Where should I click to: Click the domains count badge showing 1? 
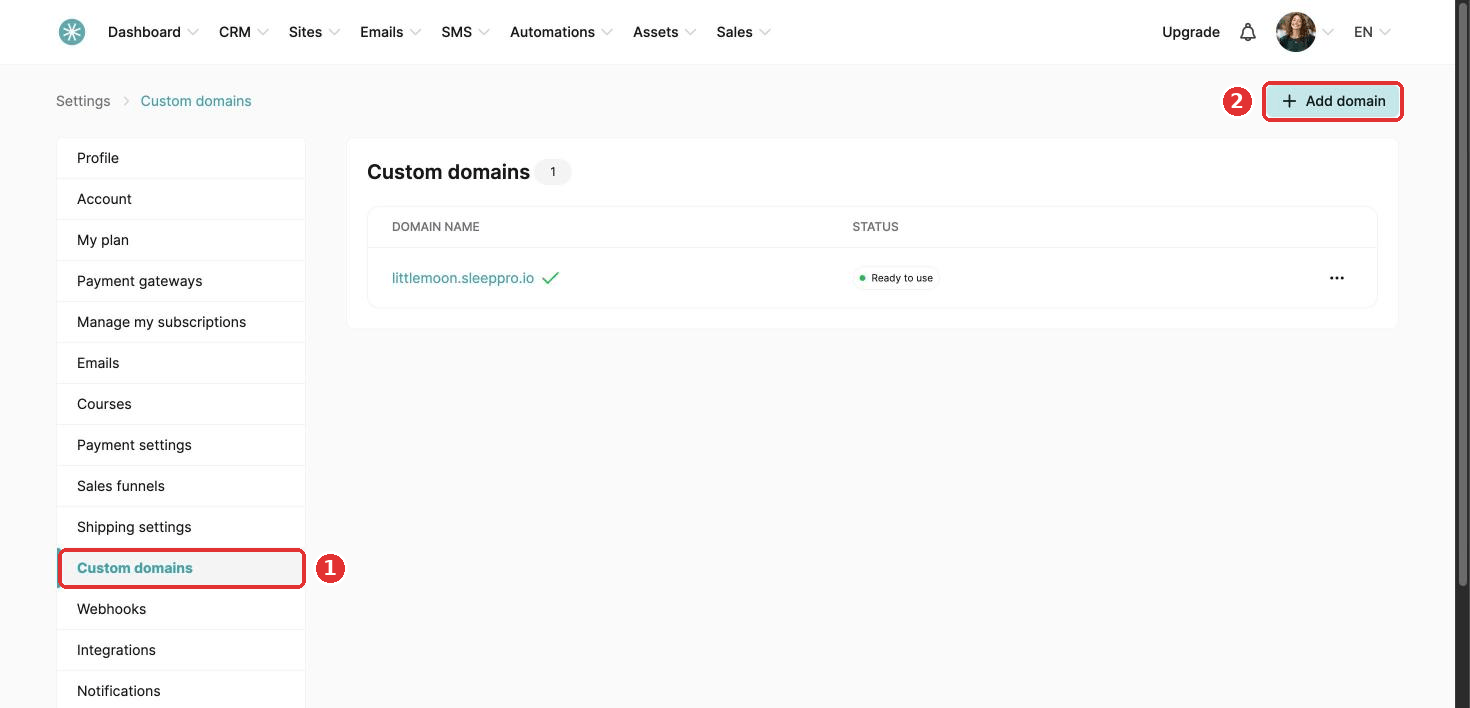(x=553, y=172)
